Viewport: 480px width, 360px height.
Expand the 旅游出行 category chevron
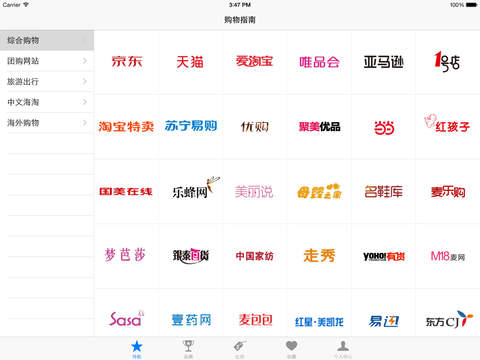85,81
